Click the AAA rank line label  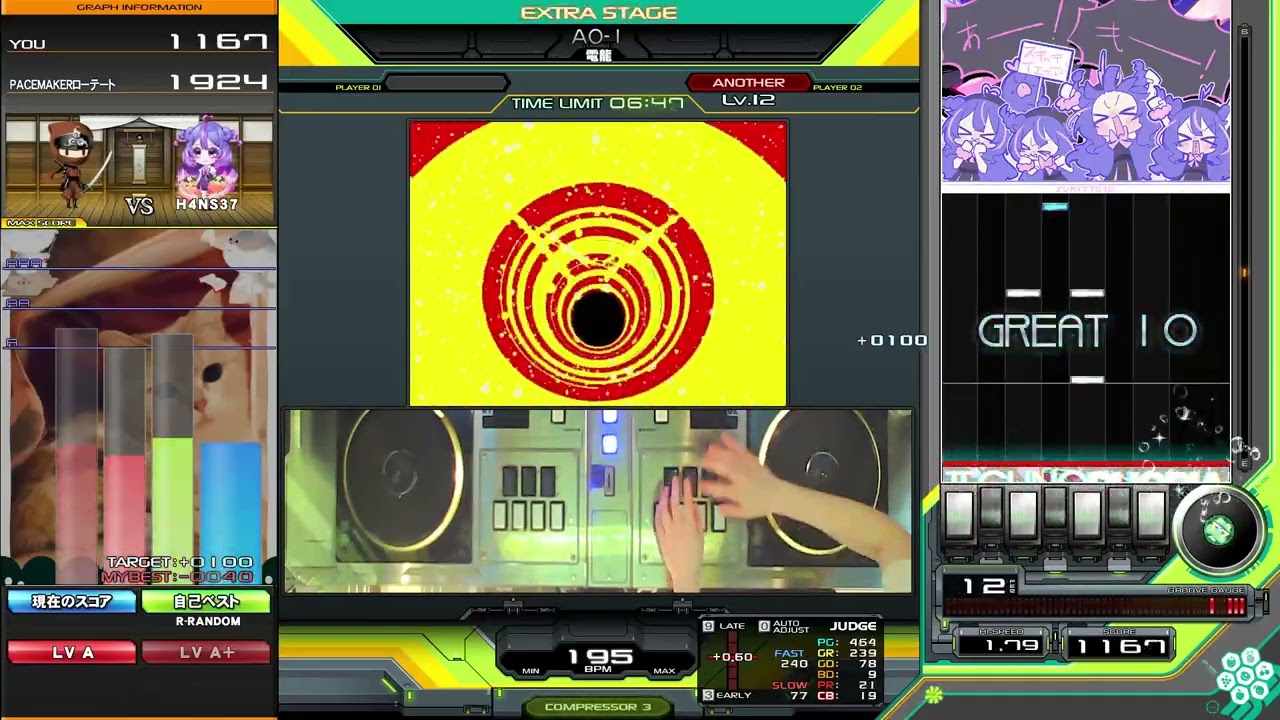coord(24,264)
